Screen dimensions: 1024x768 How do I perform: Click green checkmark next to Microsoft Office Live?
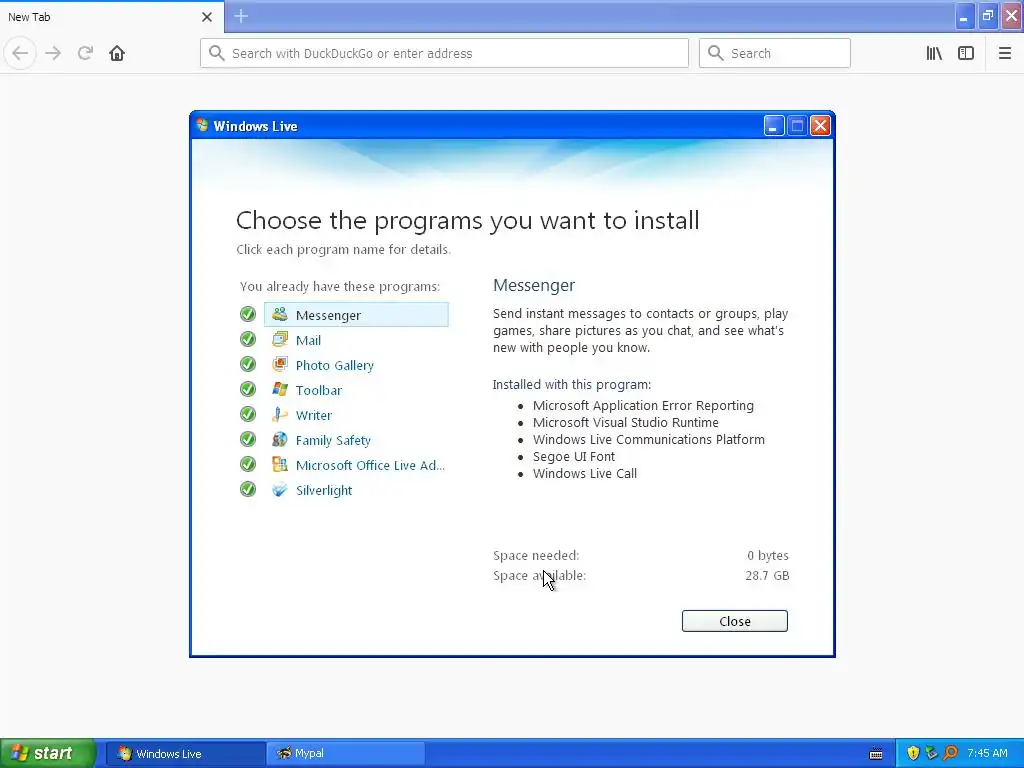pos(248,464)
